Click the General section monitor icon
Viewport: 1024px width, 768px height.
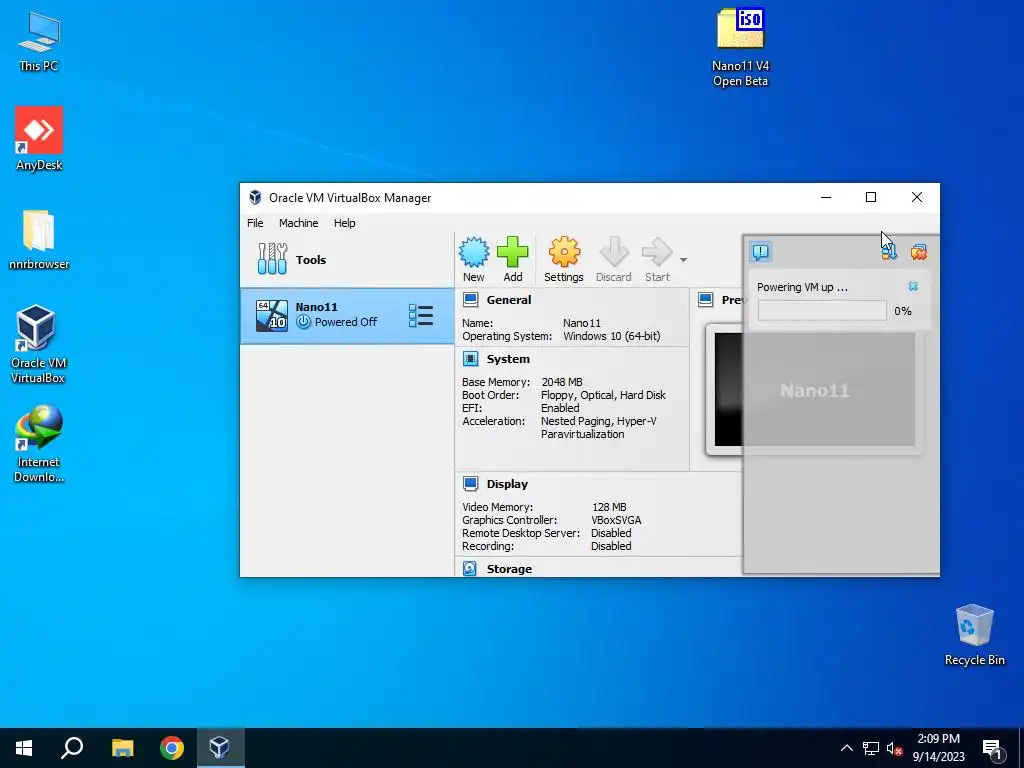[x=470, y=300]
